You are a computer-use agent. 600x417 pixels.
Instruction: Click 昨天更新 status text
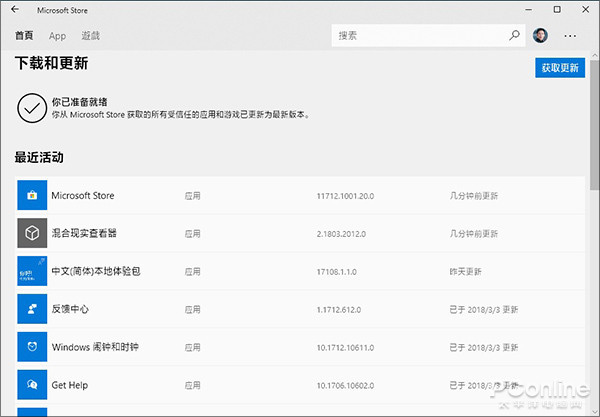(465, 272)
